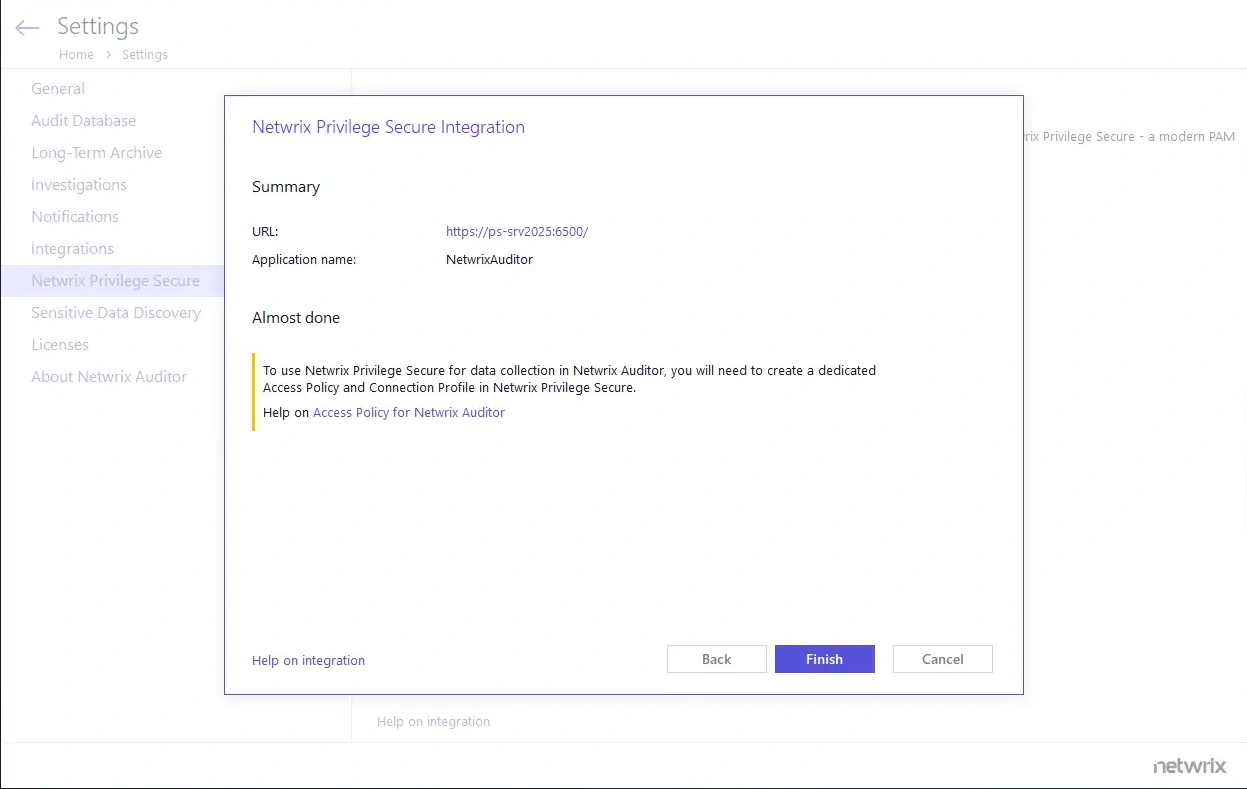The image size is (1247, 789).
Task: Open the Integrations settings section
Action: coord(73,248)
